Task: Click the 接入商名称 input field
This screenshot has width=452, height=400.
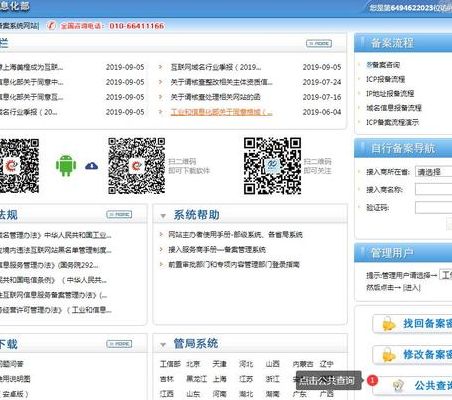Action: pyautogui.click(x=433, y=189)
